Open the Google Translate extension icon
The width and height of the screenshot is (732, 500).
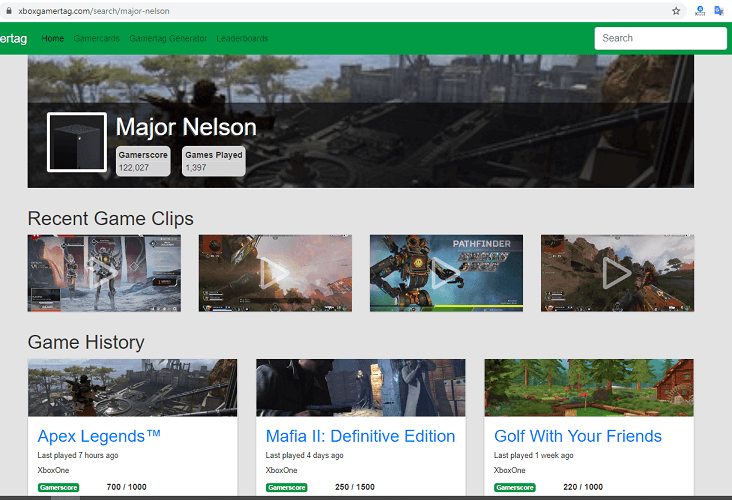718,11
